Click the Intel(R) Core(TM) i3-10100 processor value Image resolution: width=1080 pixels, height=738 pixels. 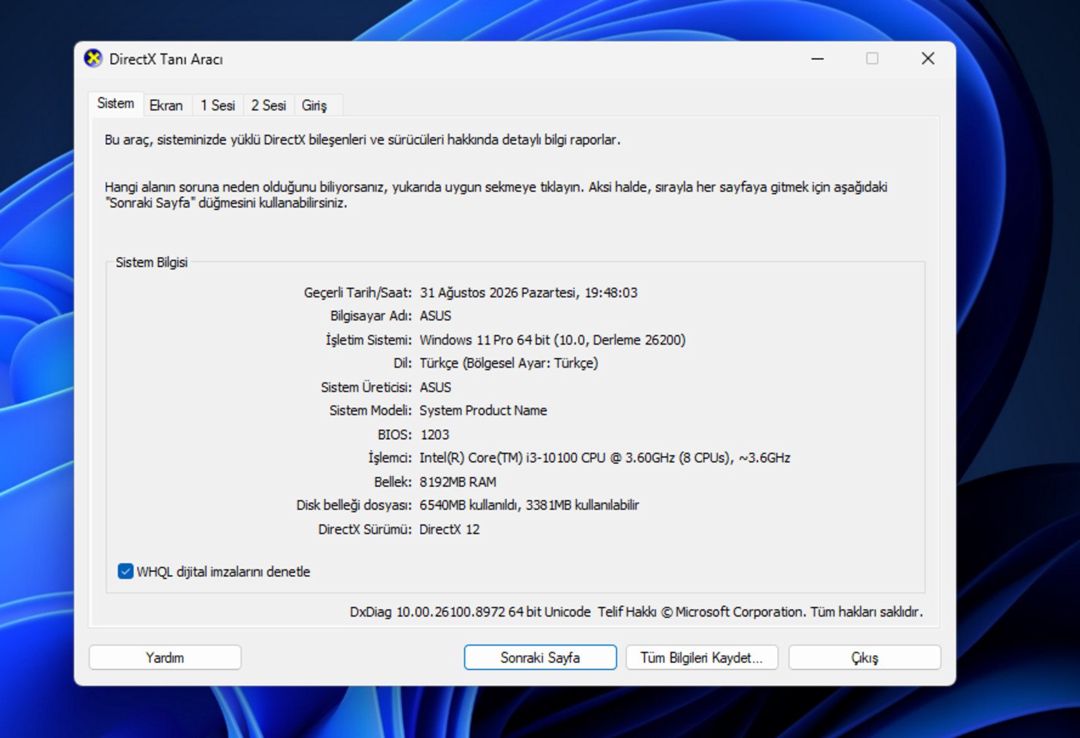pyautogui.click(x=605, y=458)
